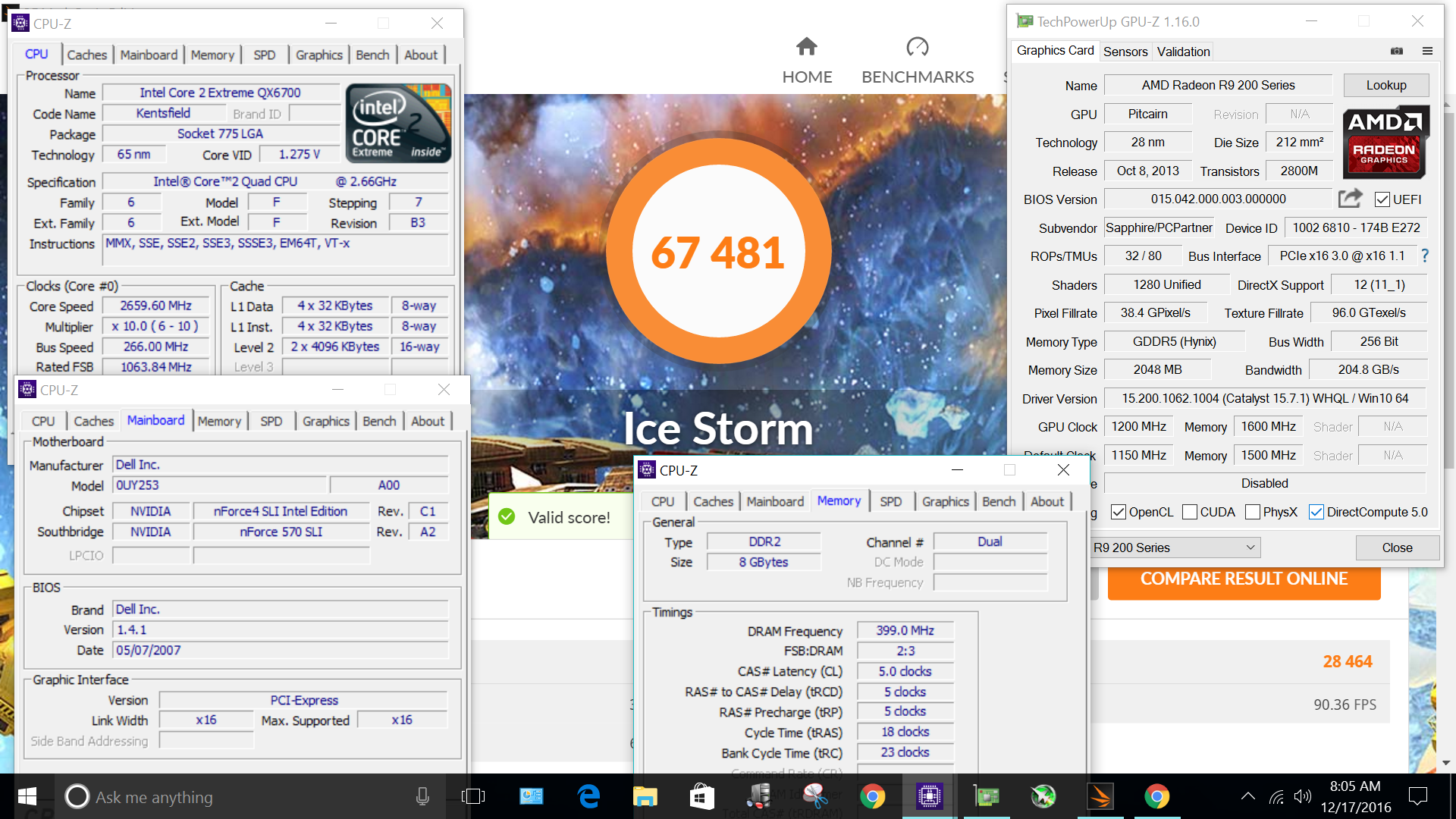Image resolution: width=1456 pixels, height=819 pixels.
Task: Click the Cortana microphone icon
Action: click(x=422, y=796)
